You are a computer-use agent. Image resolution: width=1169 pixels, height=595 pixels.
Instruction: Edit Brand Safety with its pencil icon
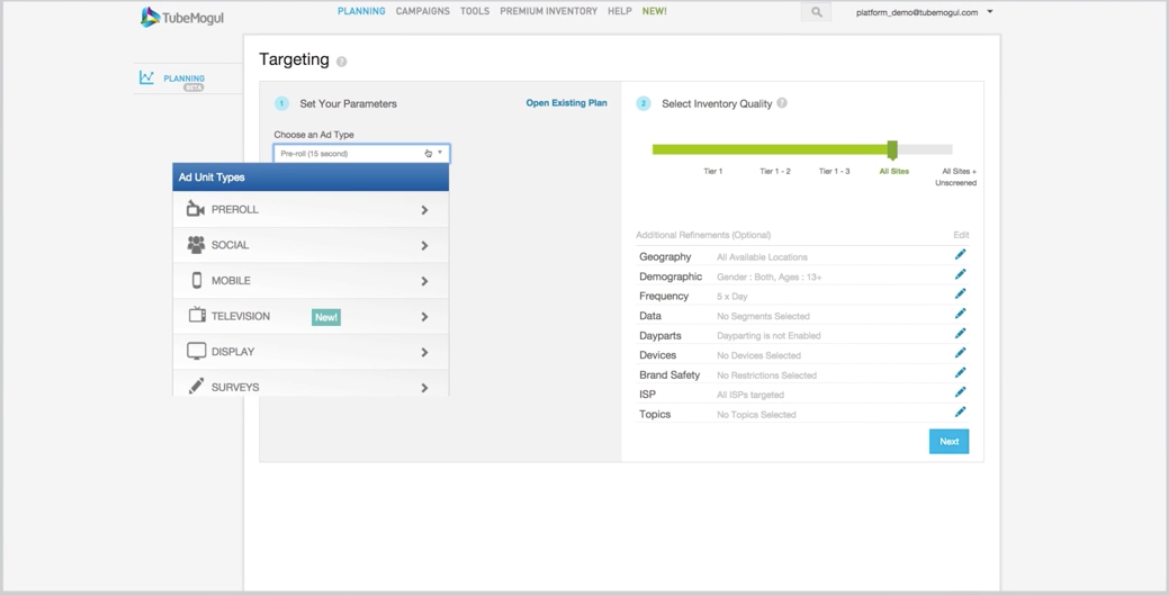click(x=960, y=373)
